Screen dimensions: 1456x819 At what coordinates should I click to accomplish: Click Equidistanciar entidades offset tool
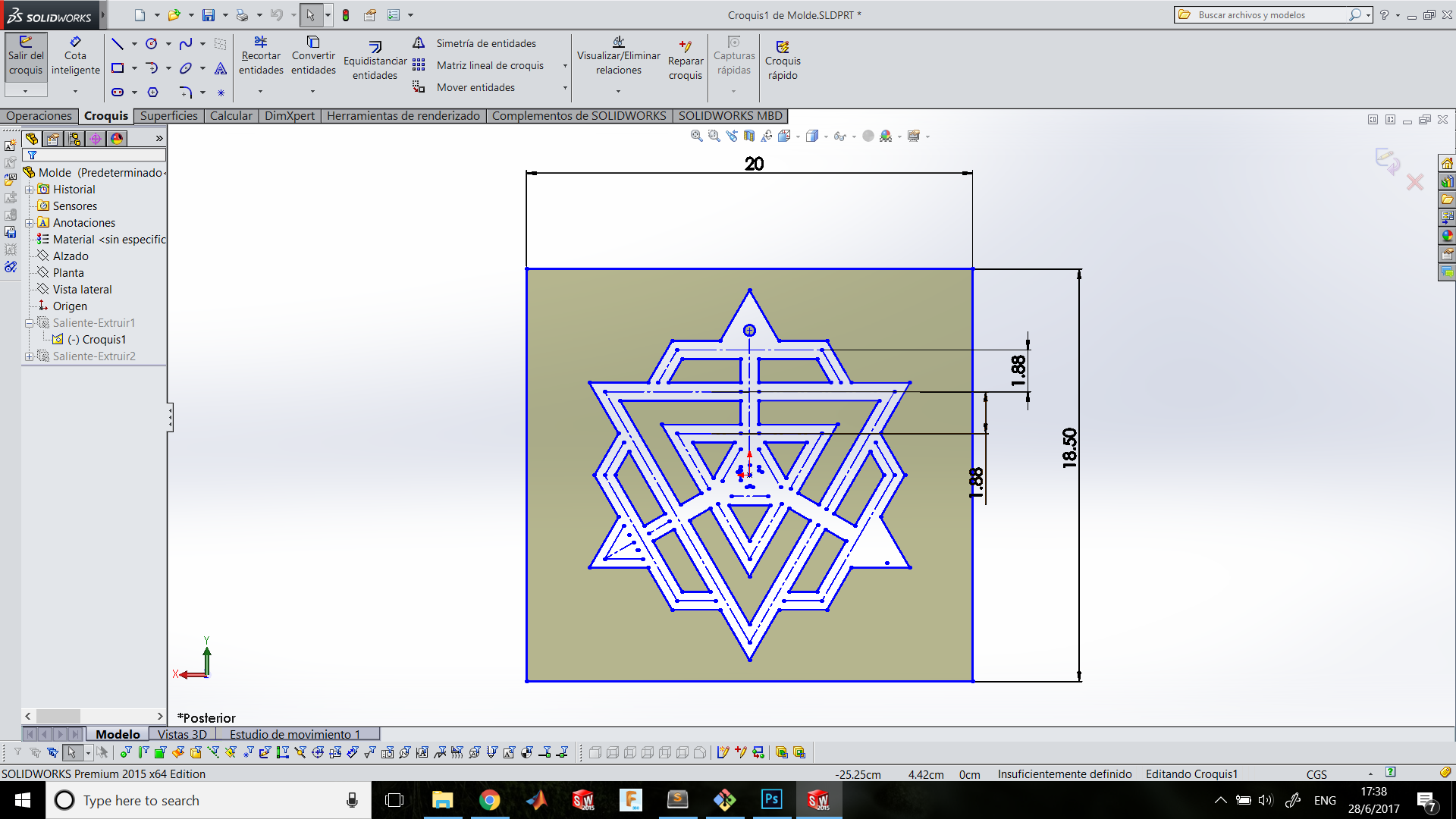point(375,61)
